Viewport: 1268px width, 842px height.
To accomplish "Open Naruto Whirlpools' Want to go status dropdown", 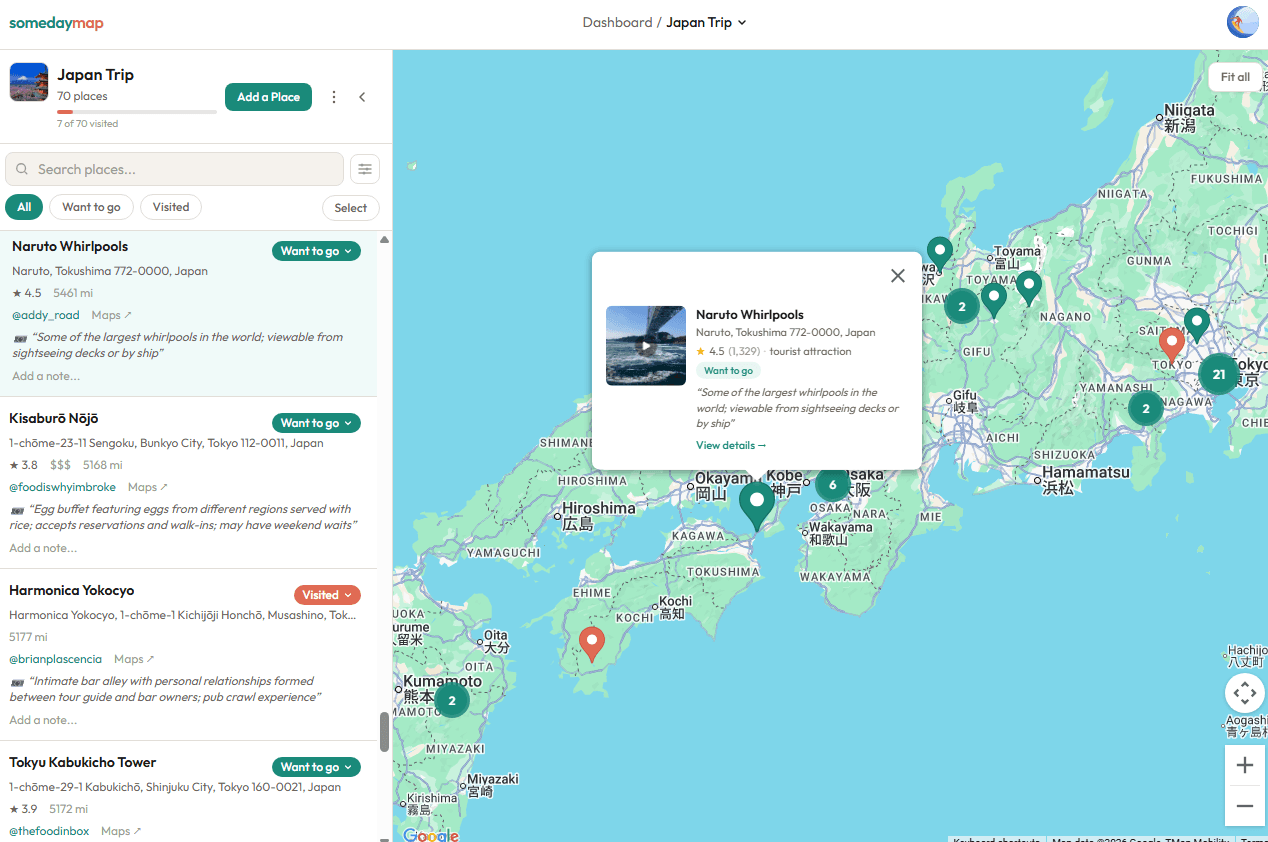I will tap(316, 251).
